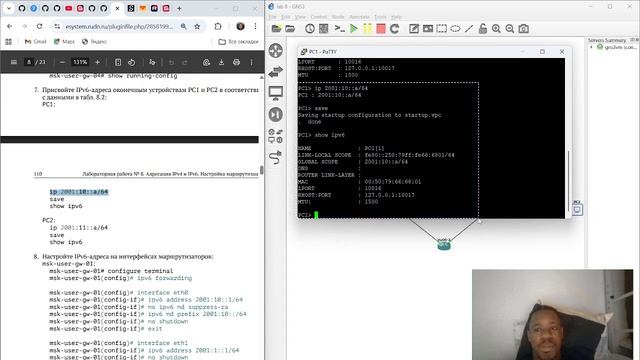
Task: Open the Chrome profile avatar
Action: [x=240, y=26]
